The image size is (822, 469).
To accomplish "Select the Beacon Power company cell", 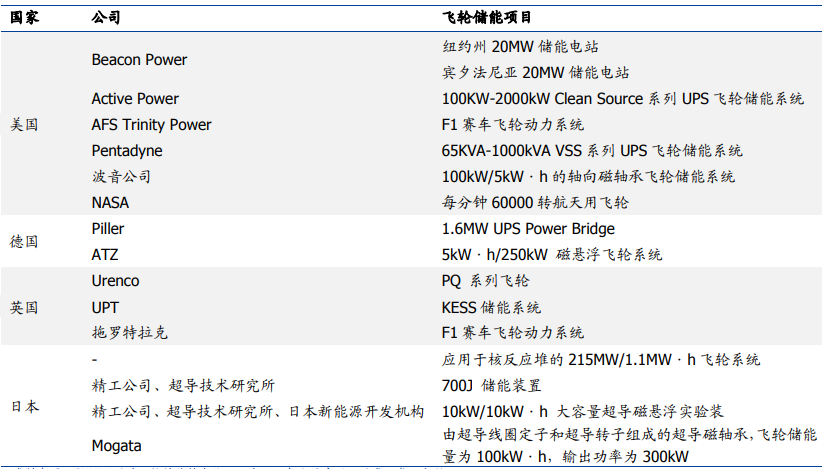I will (x=139, y=60).
